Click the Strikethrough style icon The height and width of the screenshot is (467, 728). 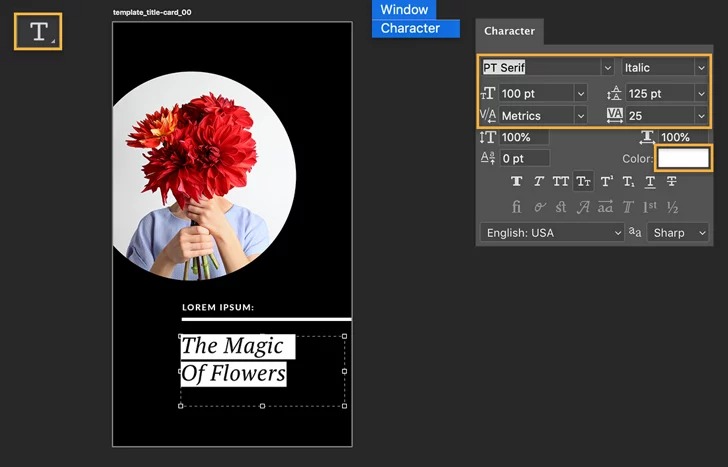click(672, 181)
